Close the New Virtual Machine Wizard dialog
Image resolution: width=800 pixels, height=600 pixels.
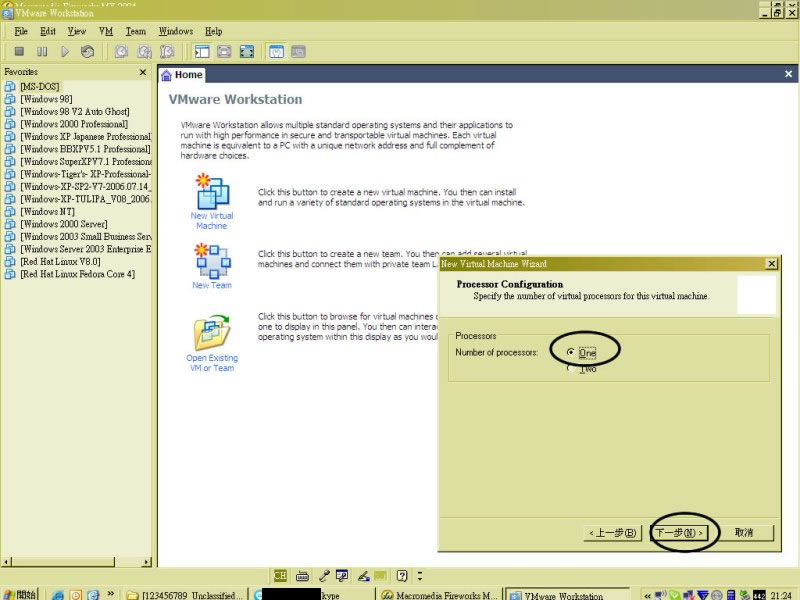771,263
